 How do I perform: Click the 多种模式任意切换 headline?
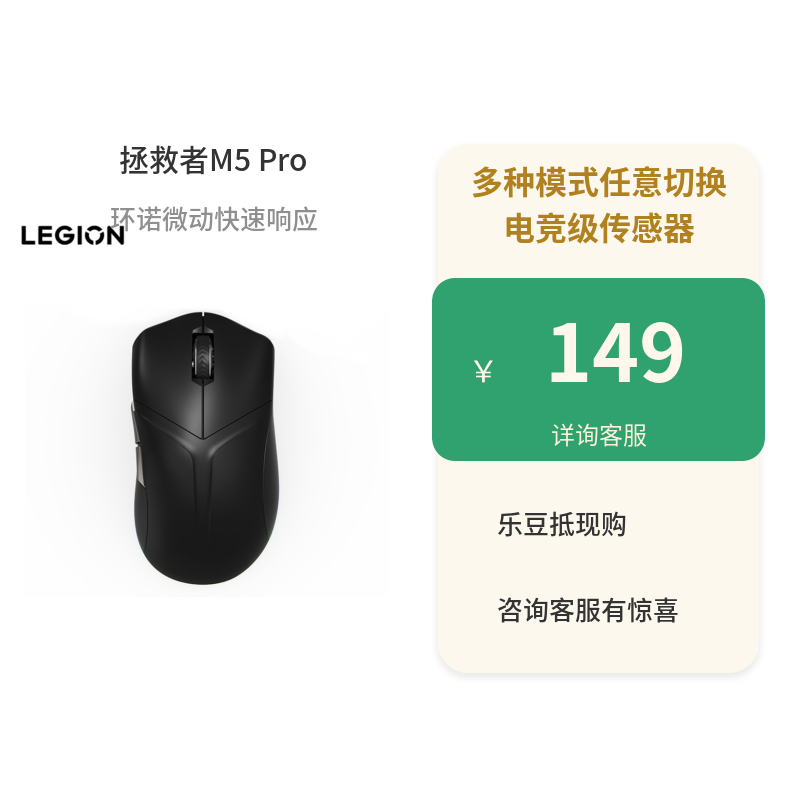[599, 182]
